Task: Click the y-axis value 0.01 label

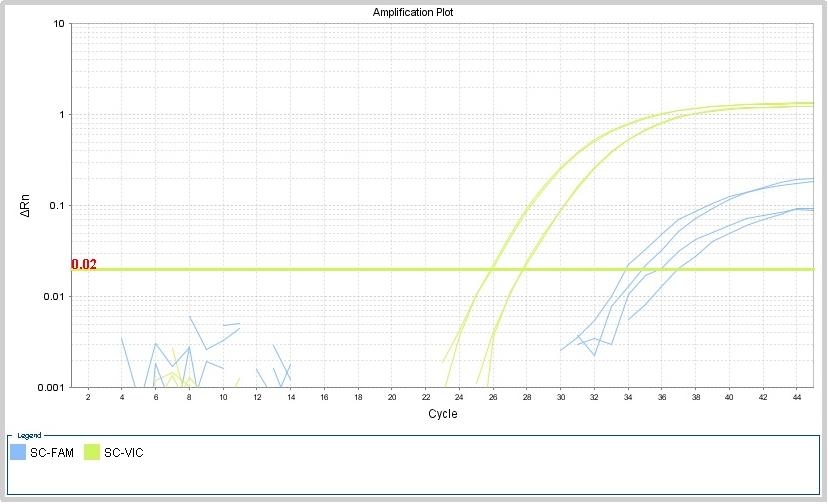Action: tap(55, 297)
